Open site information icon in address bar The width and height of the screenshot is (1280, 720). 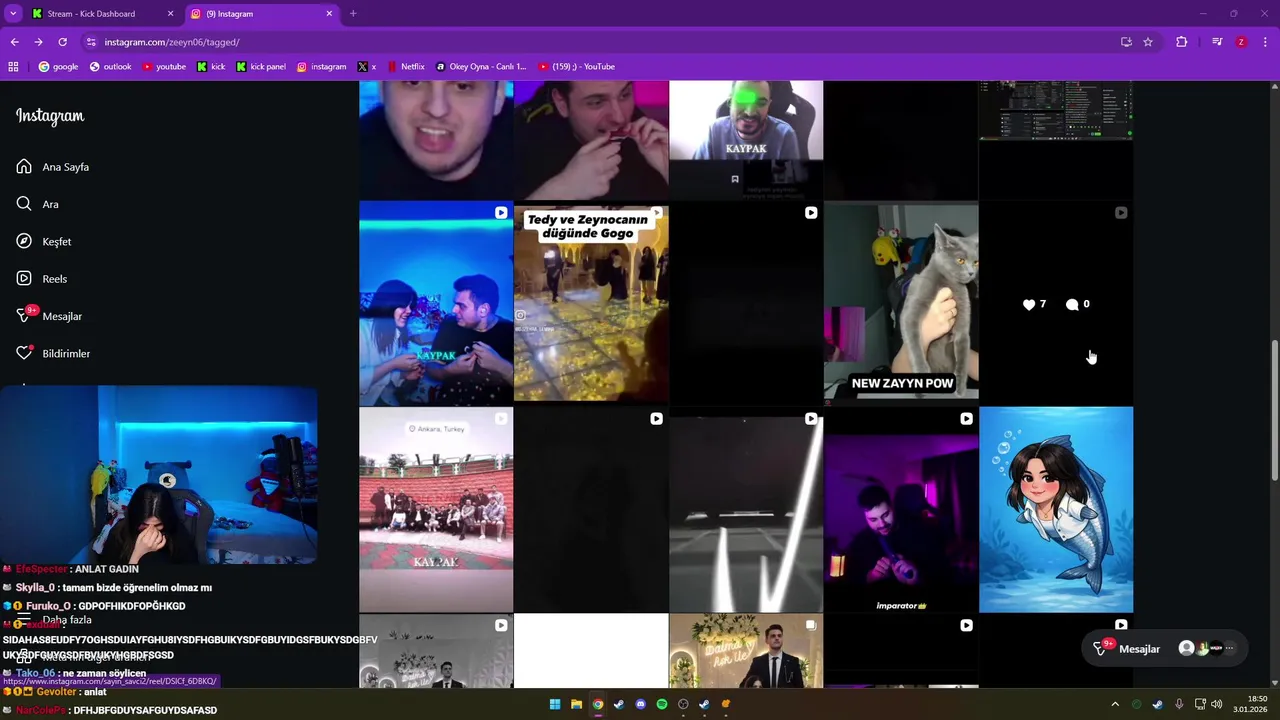[91, 42]
